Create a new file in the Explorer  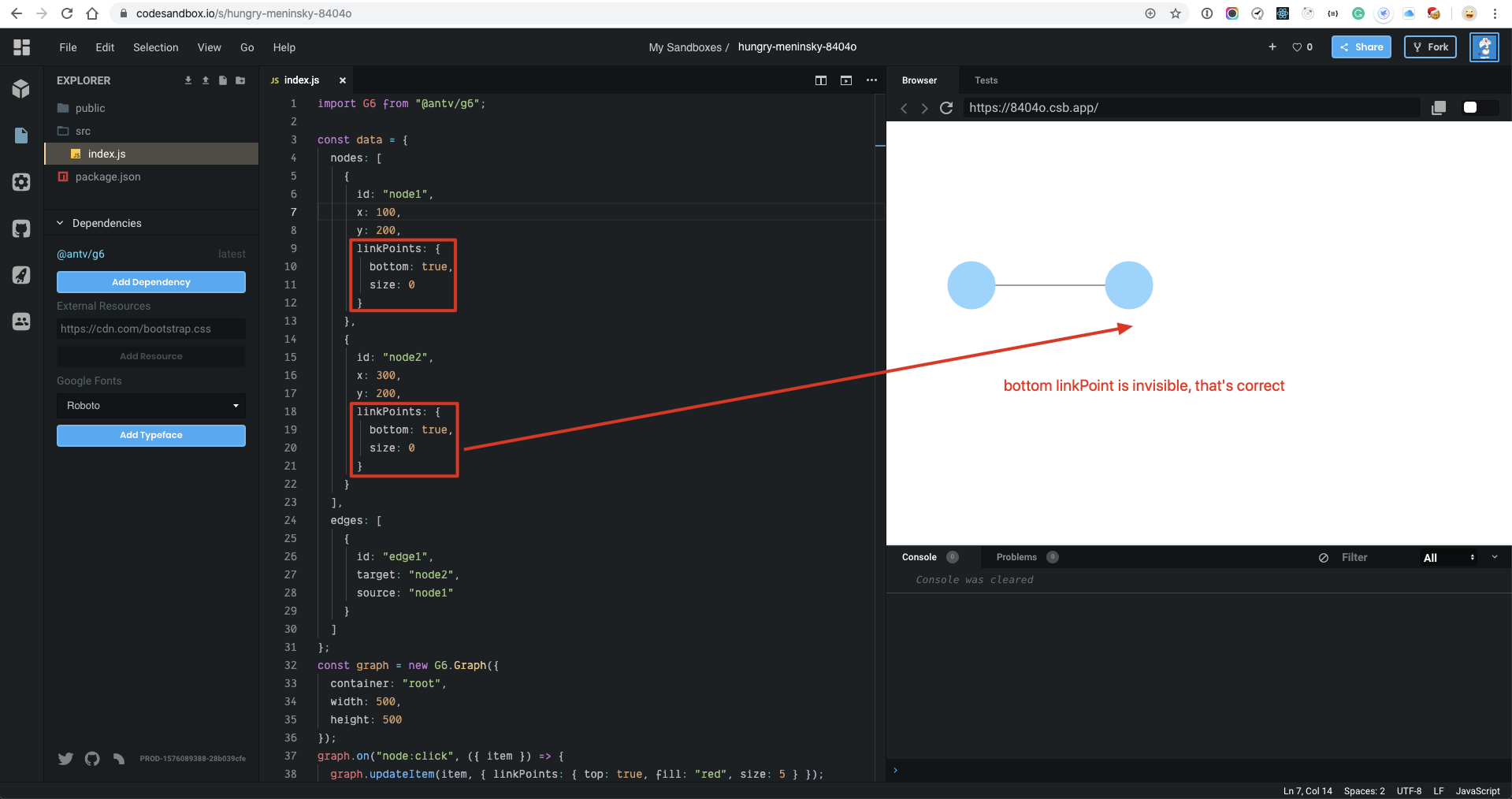coord(223,80)
